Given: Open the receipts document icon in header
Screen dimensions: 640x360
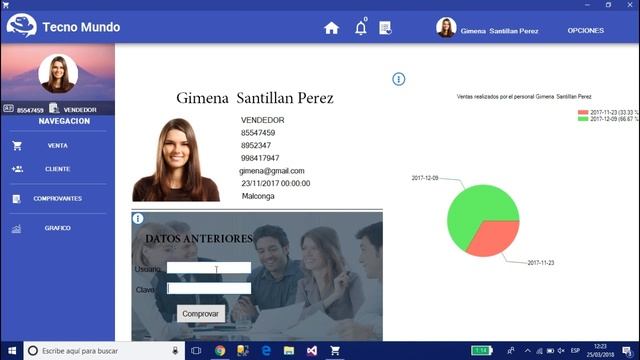Looking at the screenshot, I should pyautogui.click(x=385, y=28).
